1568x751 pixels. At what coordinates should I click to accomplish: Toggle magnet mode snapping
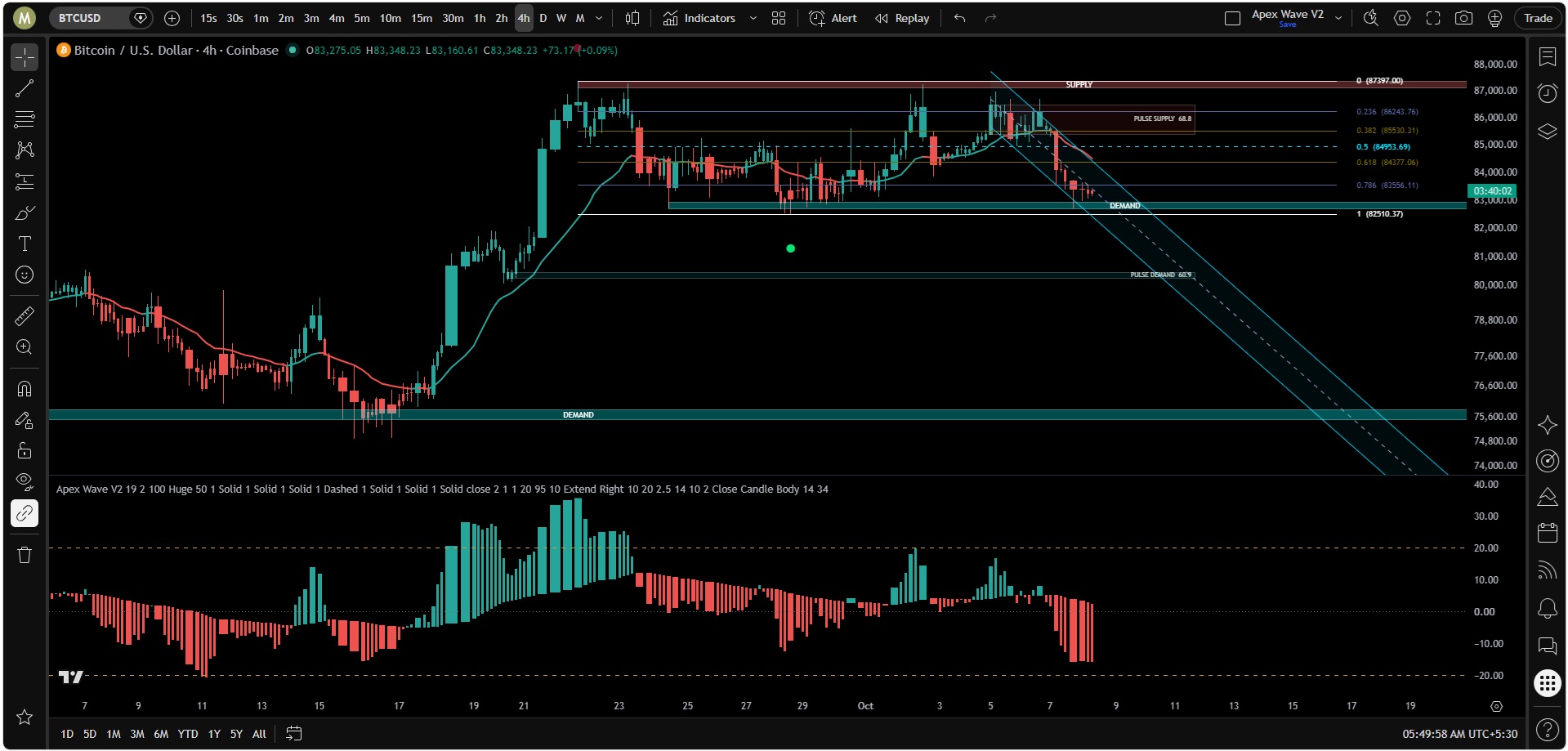click(25, 389)
